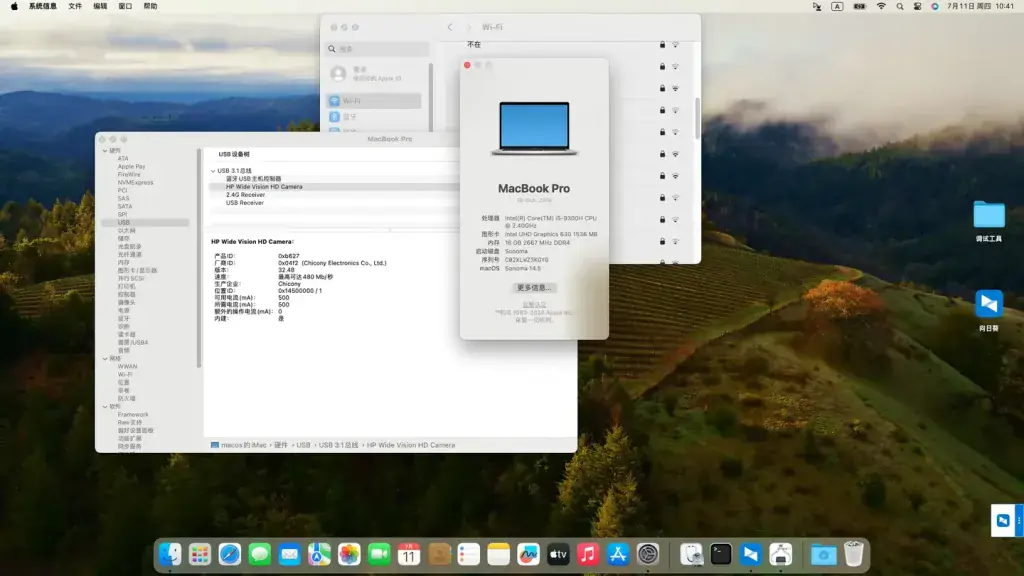Open the 调试工具 desktop folder
Screen dimensions: 1024x576
pos(989,215)
